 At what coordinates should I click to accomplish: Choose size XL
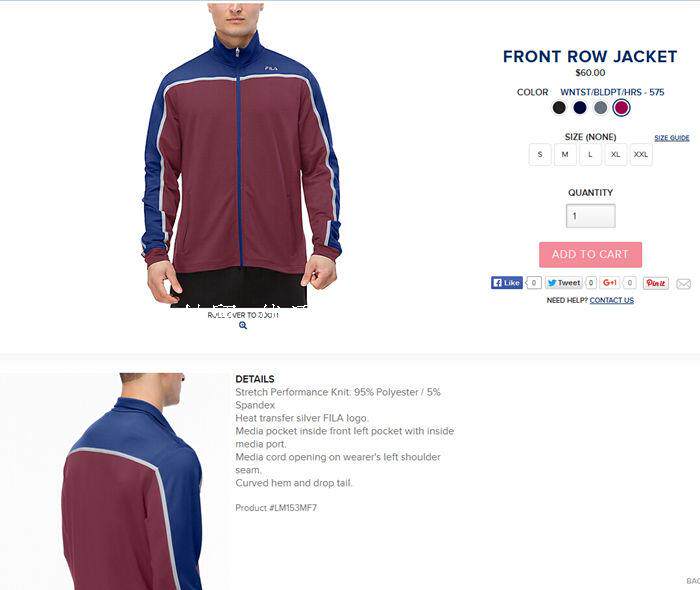point(616,154)
